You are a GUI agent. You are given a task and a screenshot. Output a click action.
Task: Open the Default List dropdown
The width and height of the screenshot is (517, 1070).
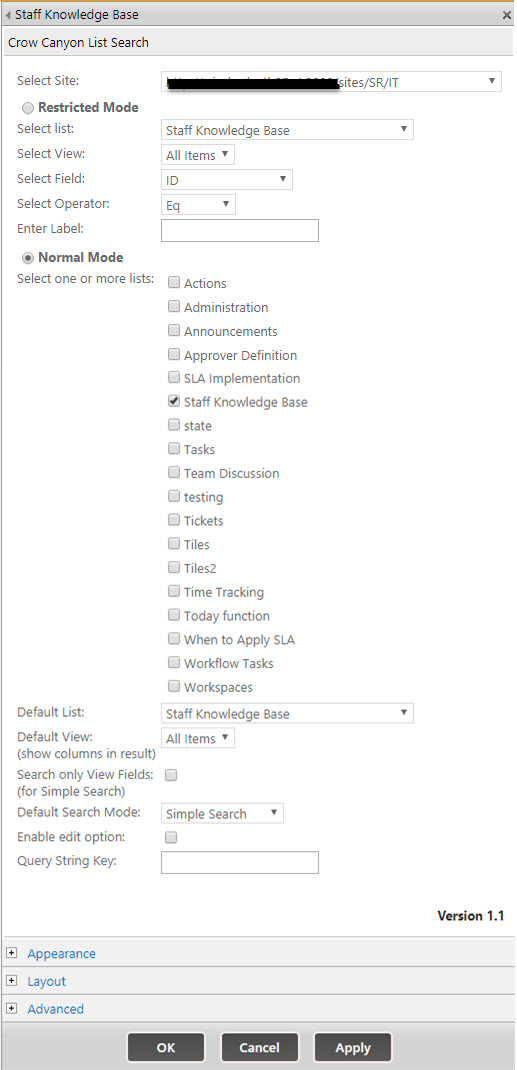(287, 714)
